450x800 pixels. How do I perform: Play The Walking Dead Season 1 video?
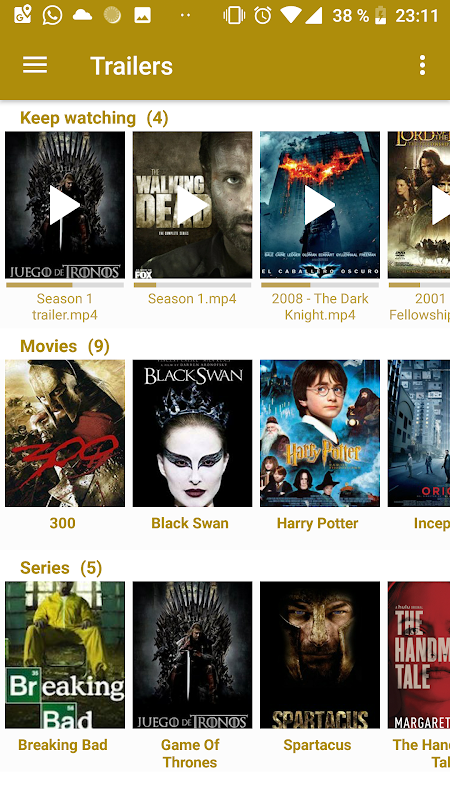pyautogui.click(x=192, y=205)
